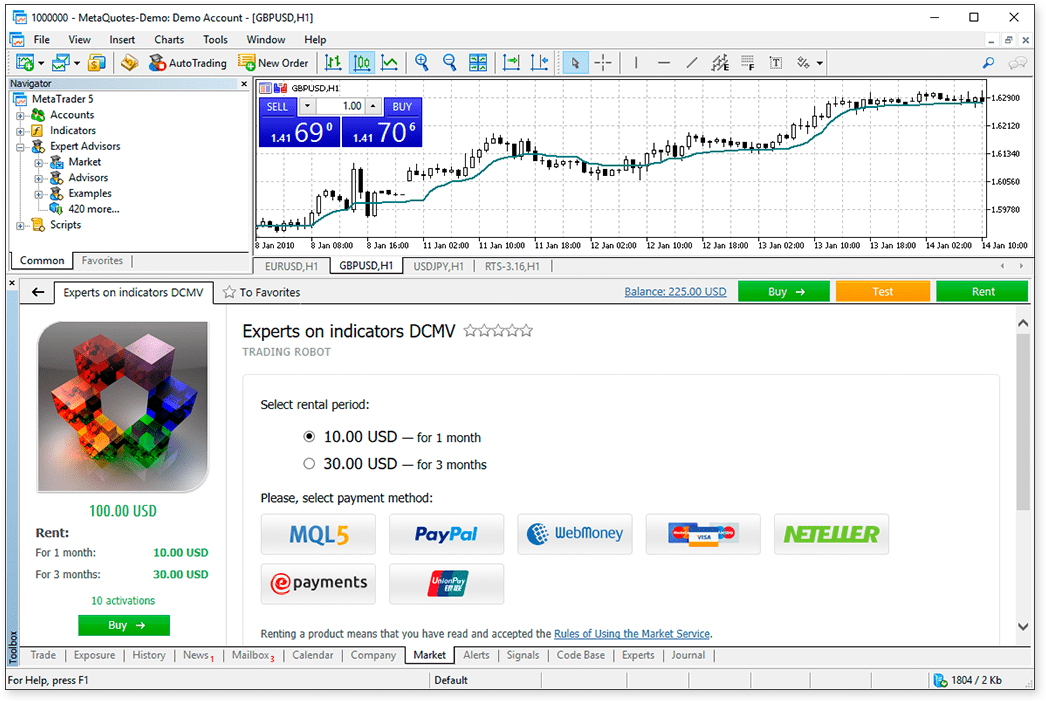This screenshot has height=702, width=1046.
Task: Select the text label tool
Action: coord(776,63)
